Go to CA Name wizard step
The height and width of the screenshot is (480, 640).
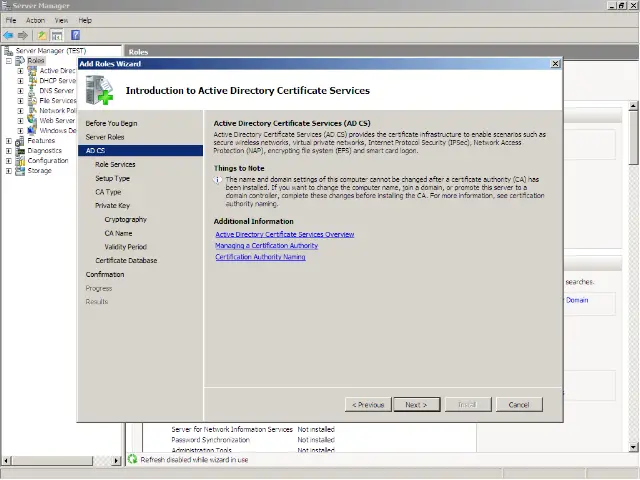pos(118,233)
